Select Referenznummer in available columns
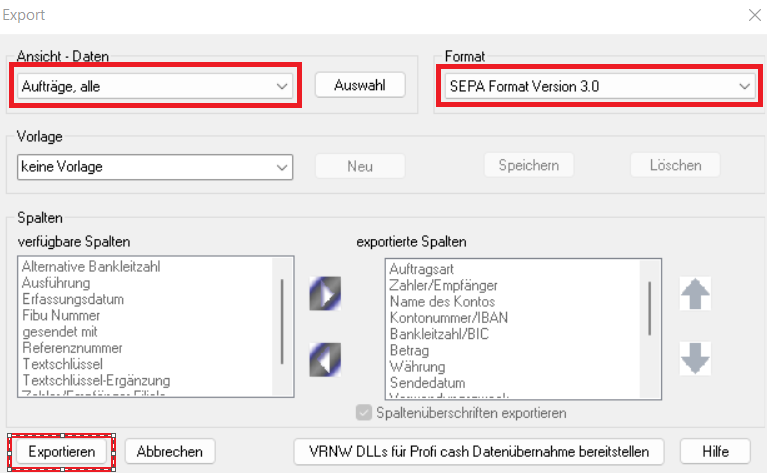767x473 pixels. tap(72, 348)
